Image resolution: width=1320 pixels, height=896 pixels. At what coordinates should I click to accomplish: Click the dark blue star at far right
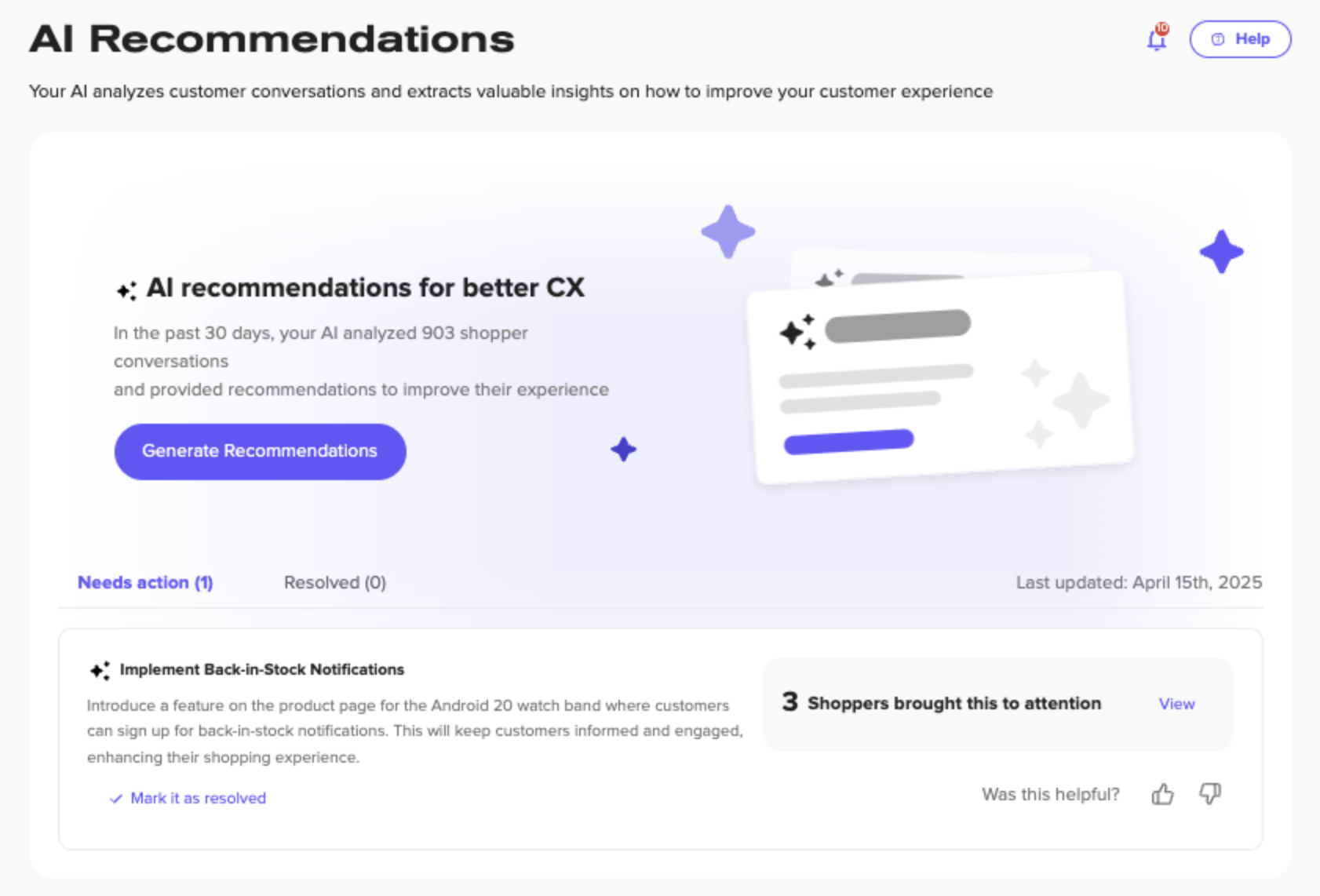point(1221,252)
